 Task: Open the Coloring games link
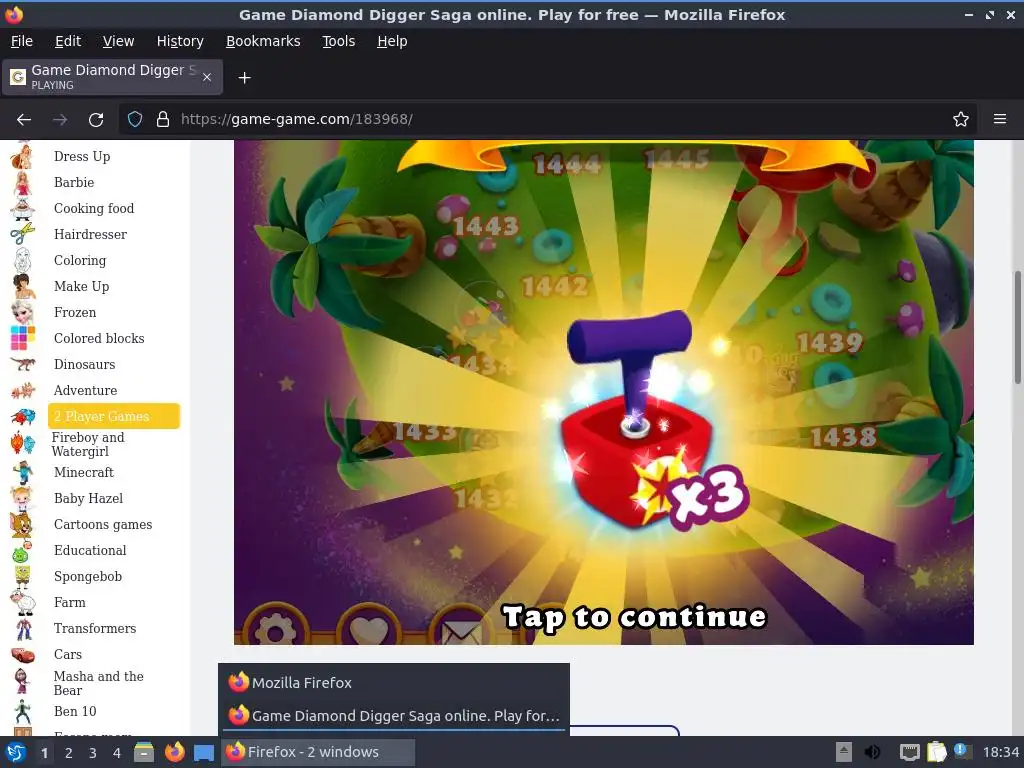click(80, 261)
